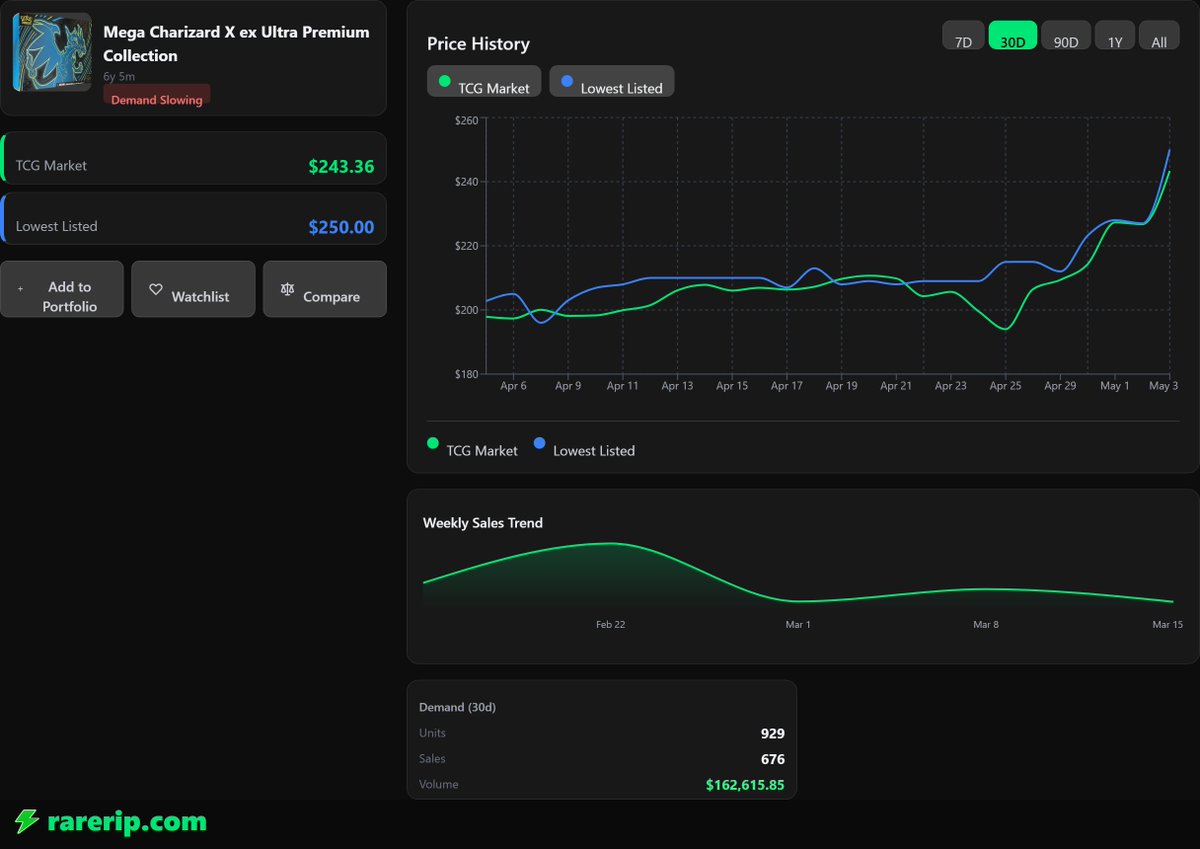Click green dot in TCG Market toggle chip
Image resolution: width=1200 pixels, height=849 pixels.
click(445, 80)
